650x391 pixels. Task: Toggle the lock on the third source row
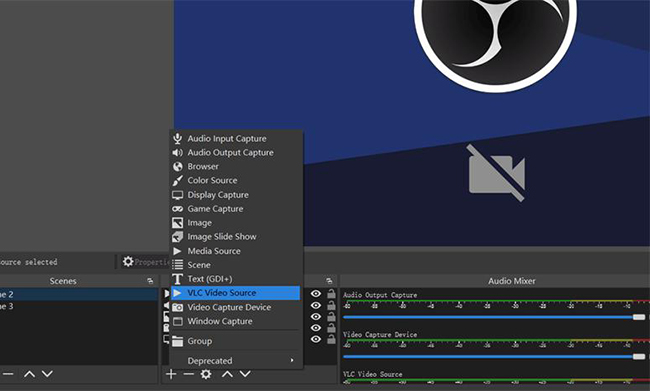[x=331, y=316]
